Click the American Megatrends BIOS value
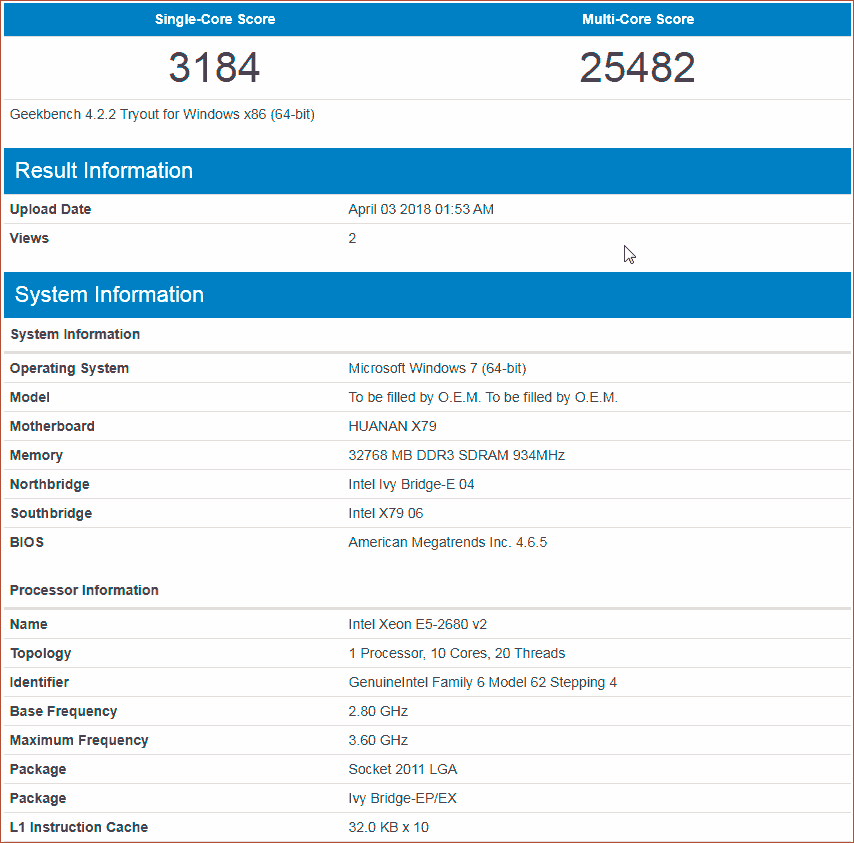Screen dimensions: 854x843 [x=447, y=542]
